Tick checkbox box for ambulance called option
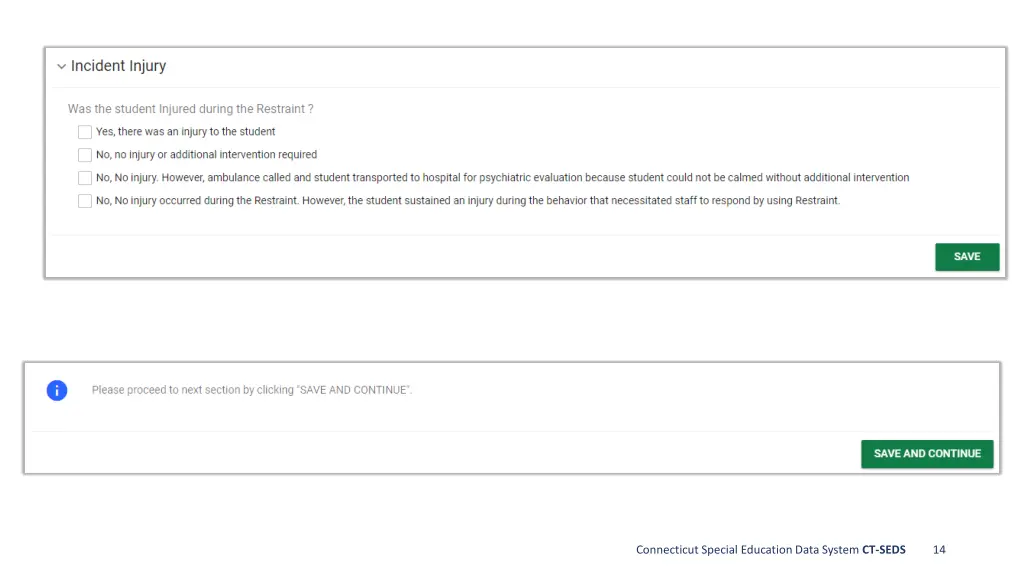1024x576 pixels. pyautogui.click(x=85, y=178)
